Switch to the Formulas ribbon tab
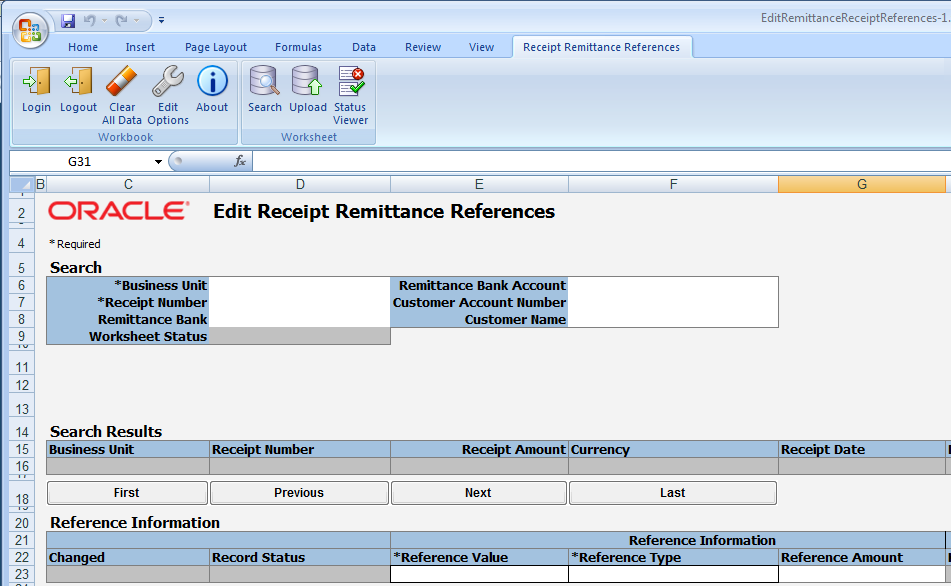Viewport: 951px width, 586px height. 298,47
